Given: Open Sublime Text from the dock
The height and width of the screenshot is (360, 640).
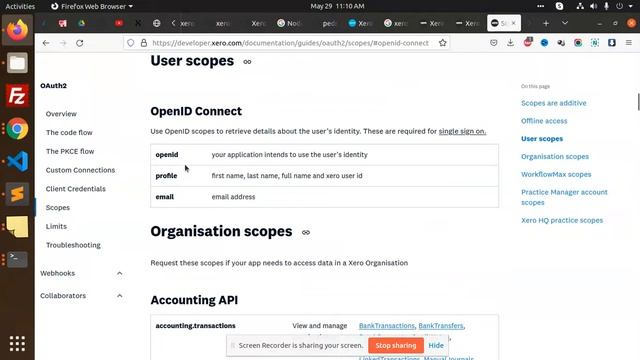Looking at the screenshot, I should (x=17, y=194).
